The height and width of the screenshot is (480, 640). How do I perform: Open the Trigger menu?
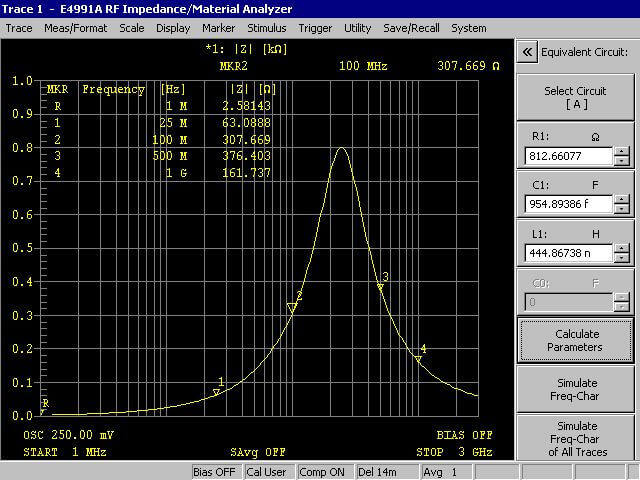pyautogui.click(x=315, y=28)
